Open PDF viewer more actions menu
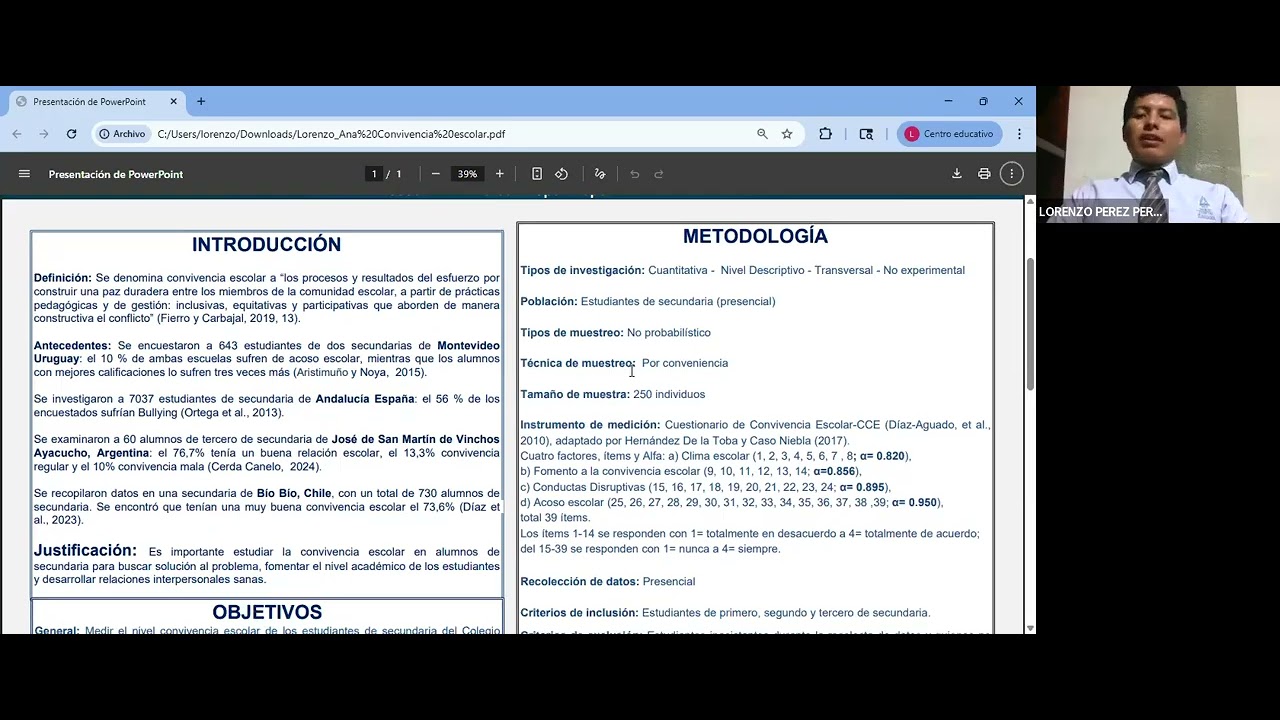This screenshot has height=720, width=1280. (1012, 174)
